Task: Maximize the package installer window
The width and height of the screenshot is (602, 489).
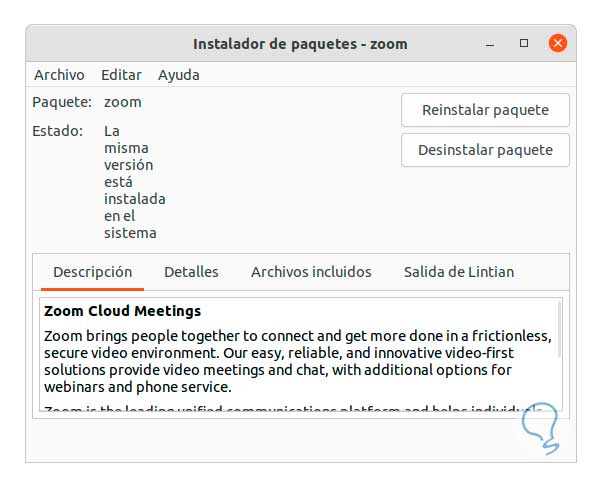Action: (524, 44)
